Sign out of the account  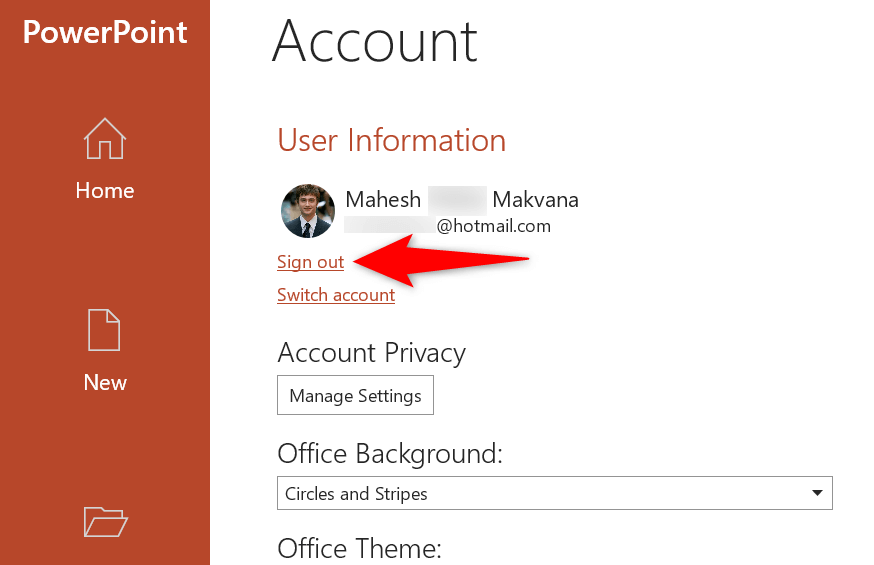310,262
